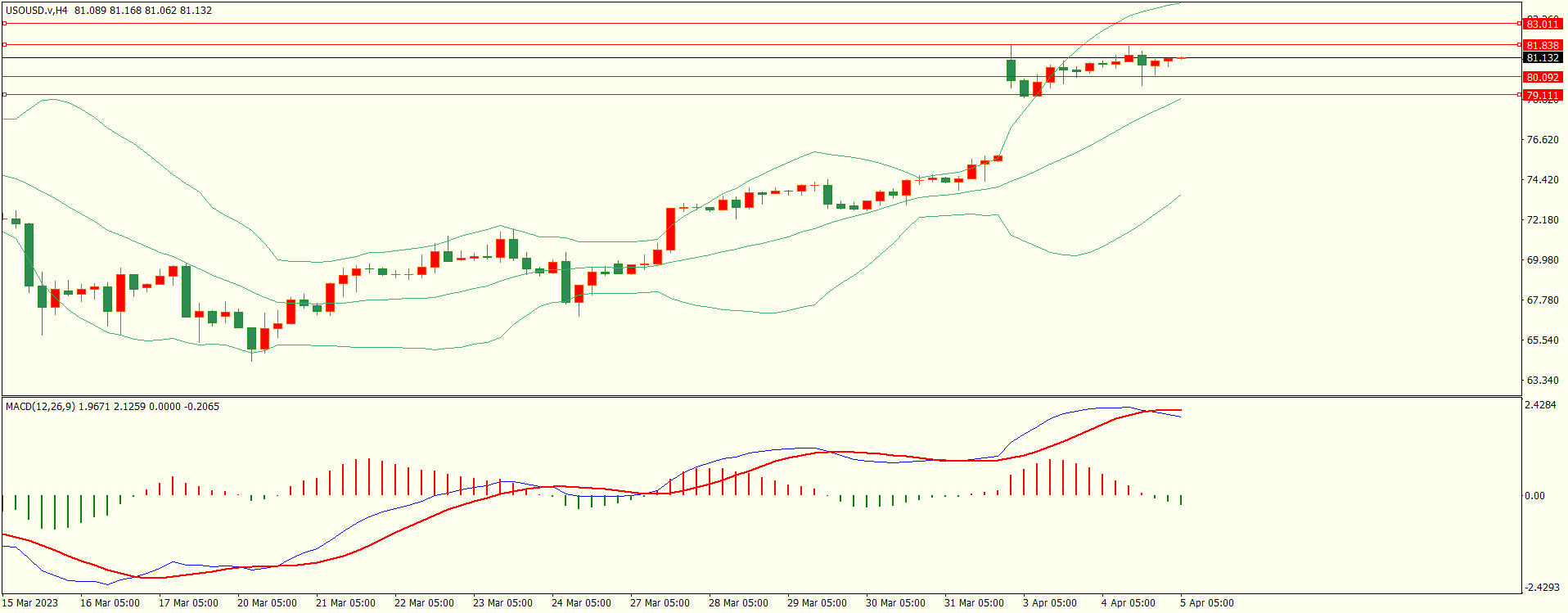Click the 69.980 price axis label
The width and height of the screenshot is (1568, 613).
coord(1542,260)
